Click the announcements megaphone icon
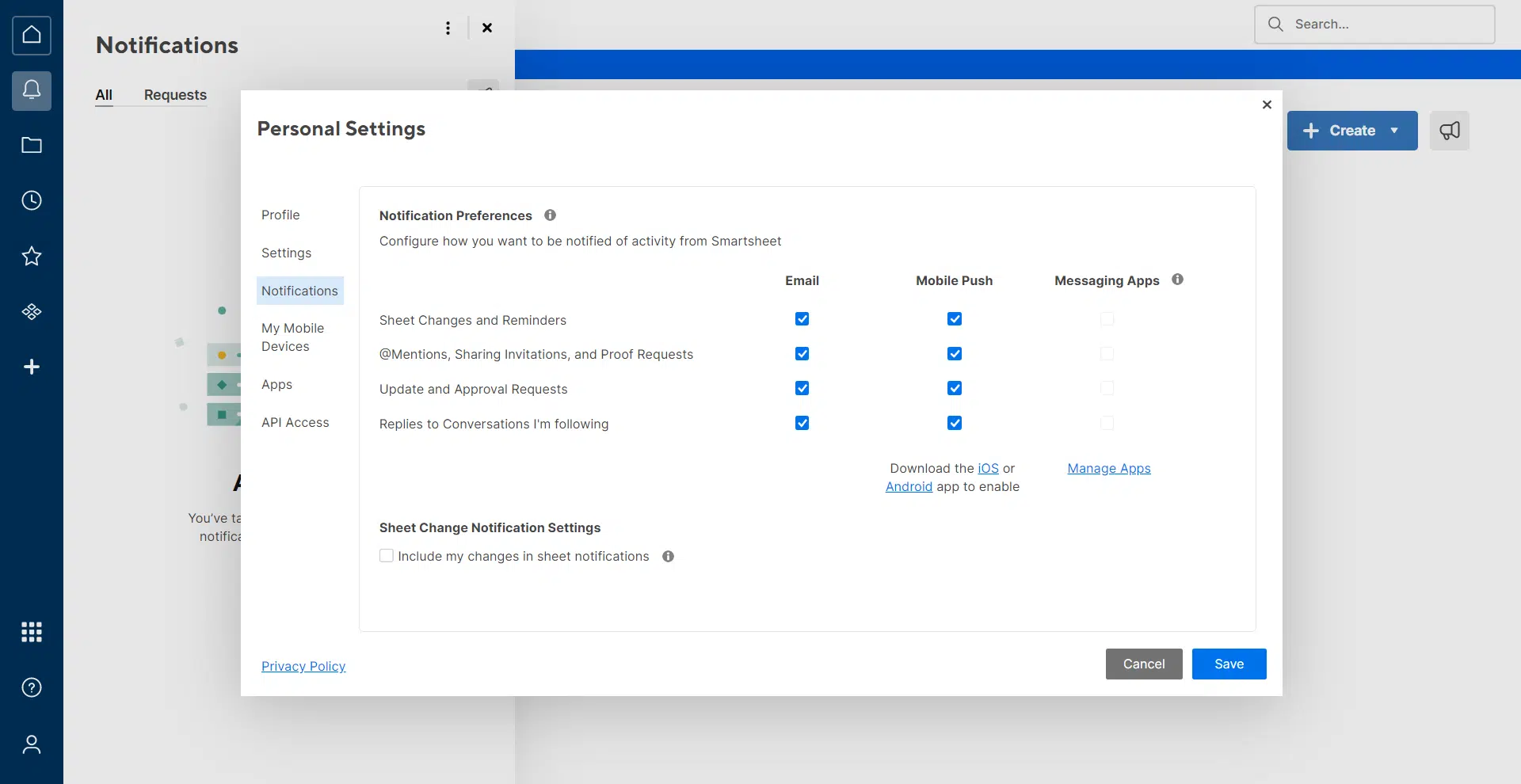 coord(1450,131)
